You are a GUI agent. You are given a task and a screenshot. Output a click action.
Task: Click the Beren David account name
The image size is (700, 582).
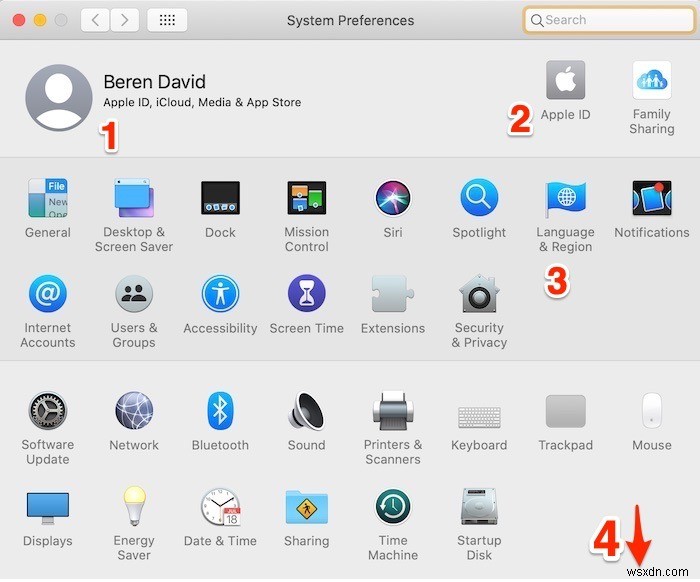click(154, 82)
